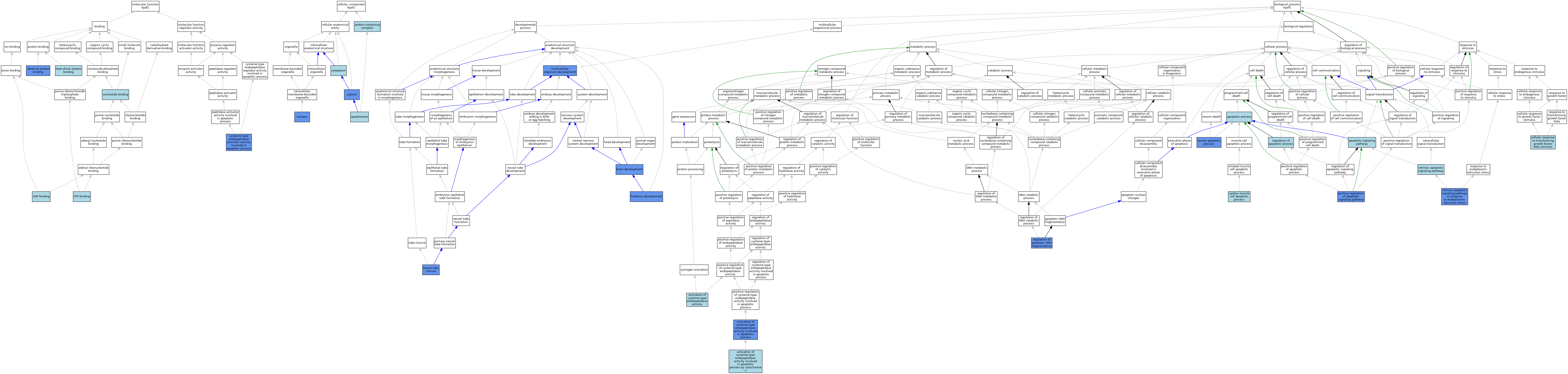Click 'central nervous system development' node
Screen dimensions: 1568x374
pyautogui.click(x=583, y=143)
